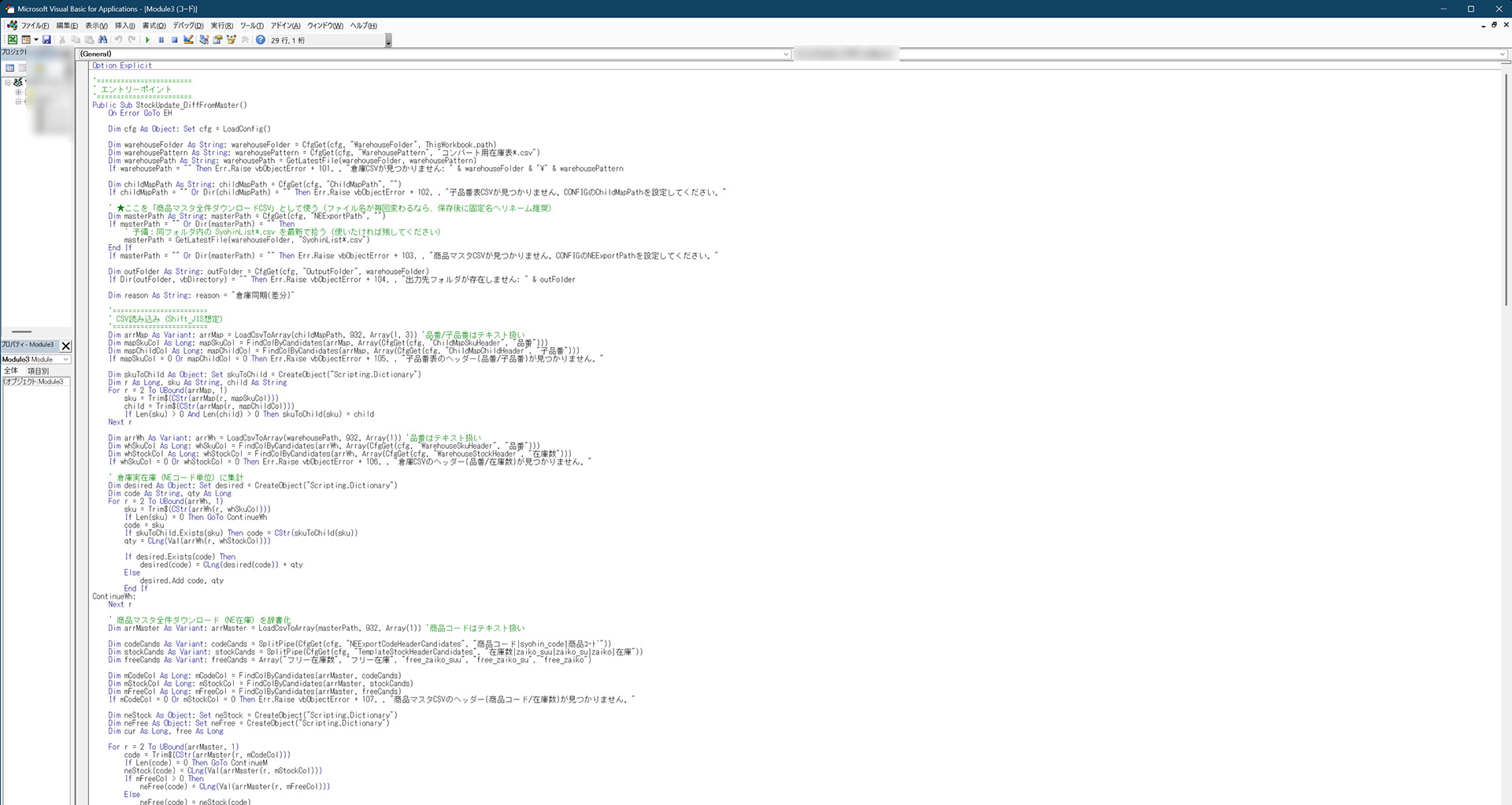Click 'desired.Add code, qty' code line
The height and width of the screenshot is (805, 1512).
(182, 581)
